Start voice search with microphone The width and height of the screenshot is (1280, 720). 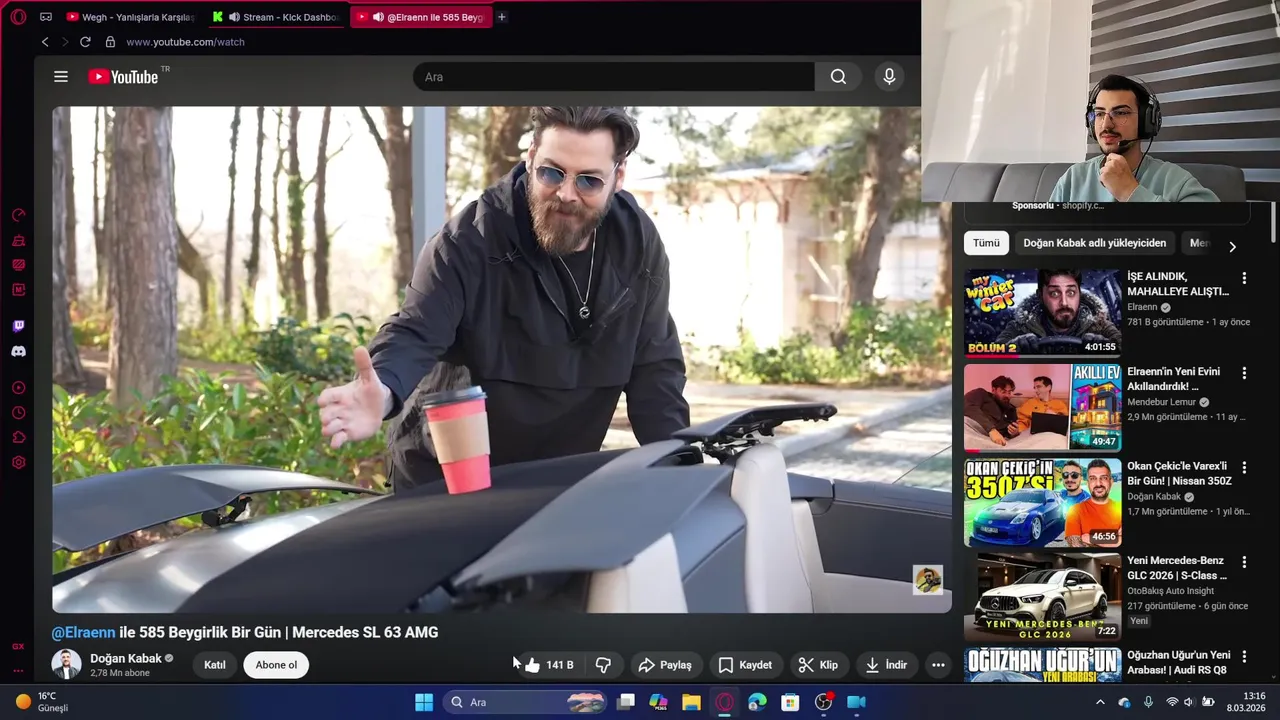point(889,77)
